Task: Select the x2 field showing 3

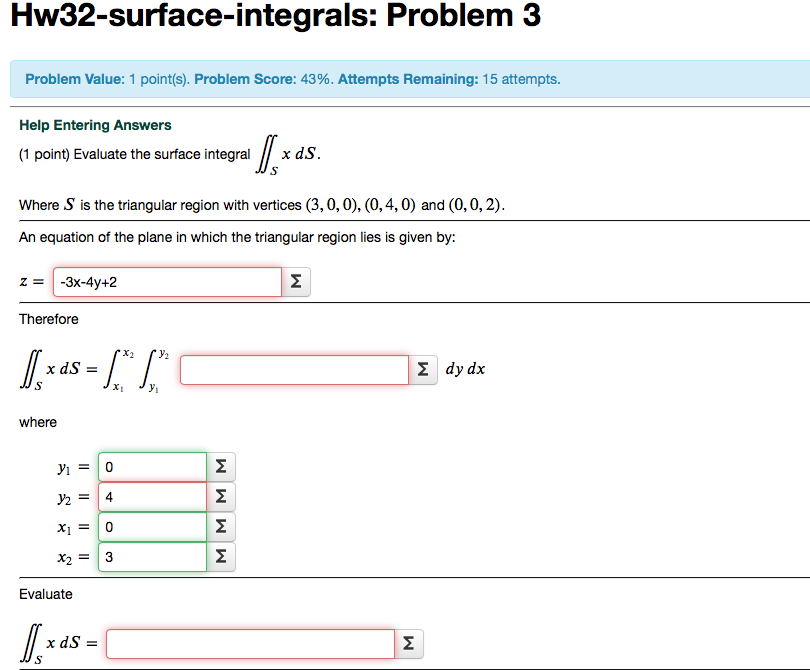Action: 151,556
